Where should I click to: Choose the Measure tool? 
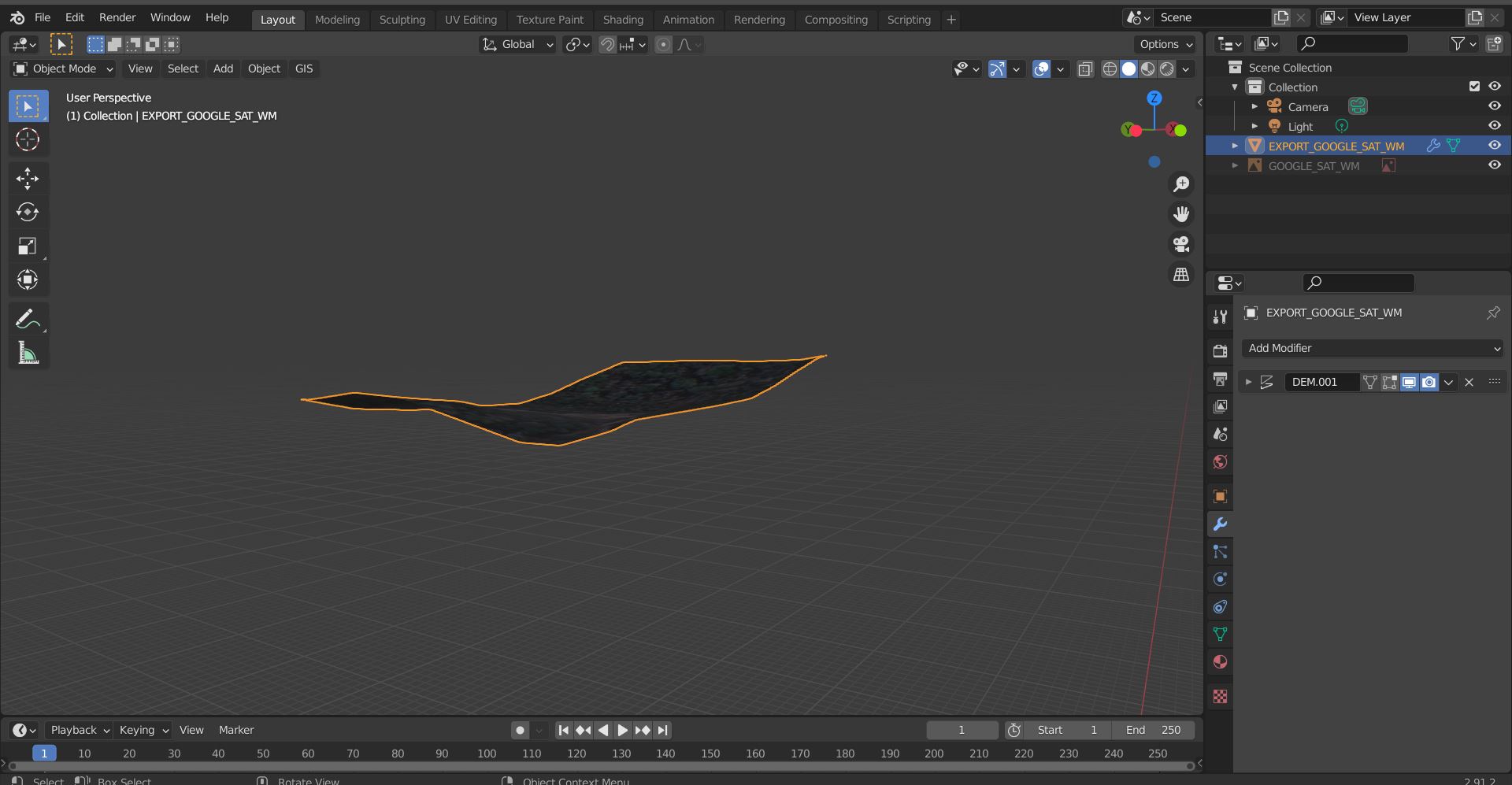coord(28,353)
